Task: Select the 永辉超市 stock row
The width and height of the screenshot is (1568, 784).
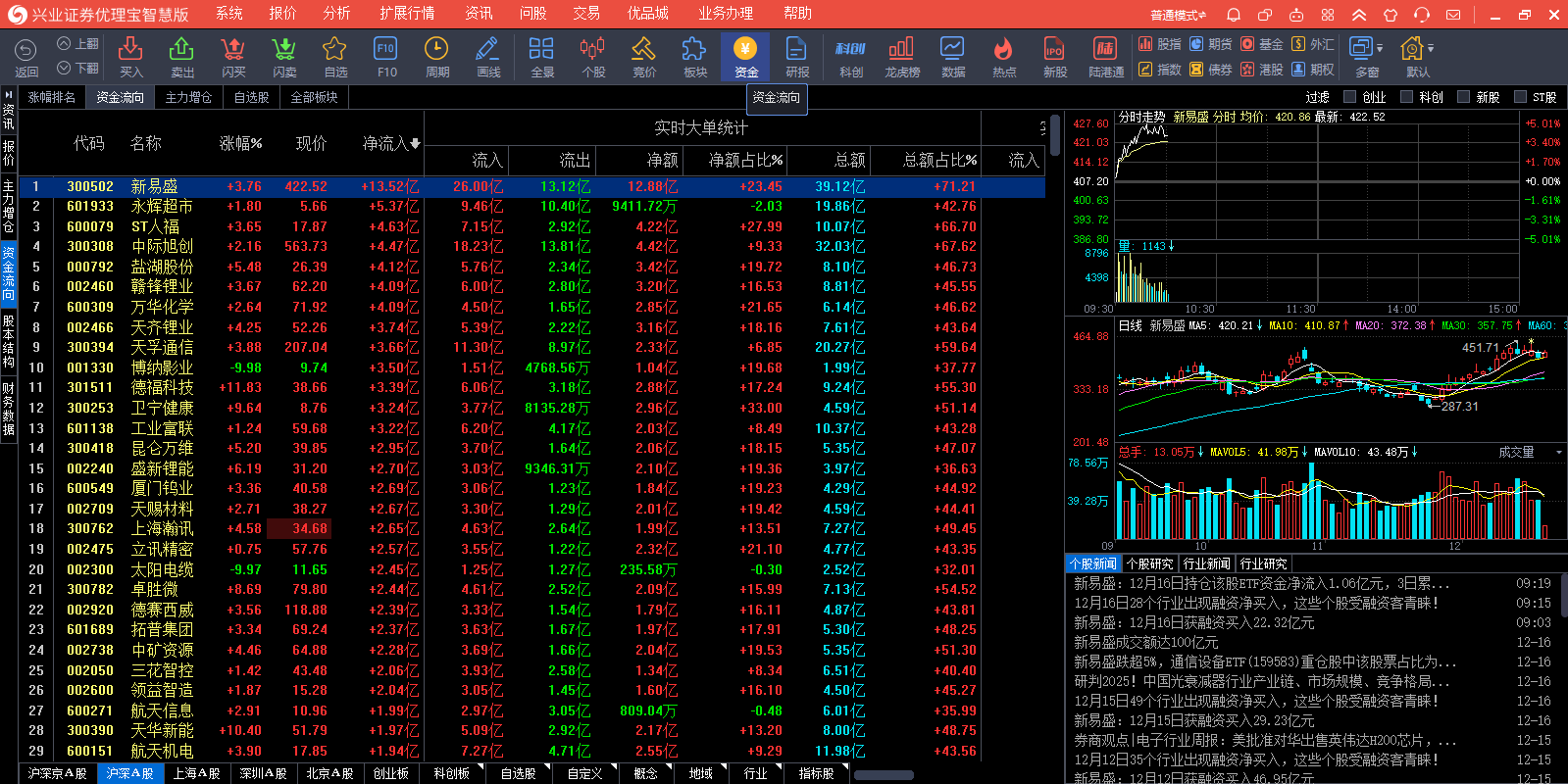Action: pyautogui.click(x=162, y=207)
